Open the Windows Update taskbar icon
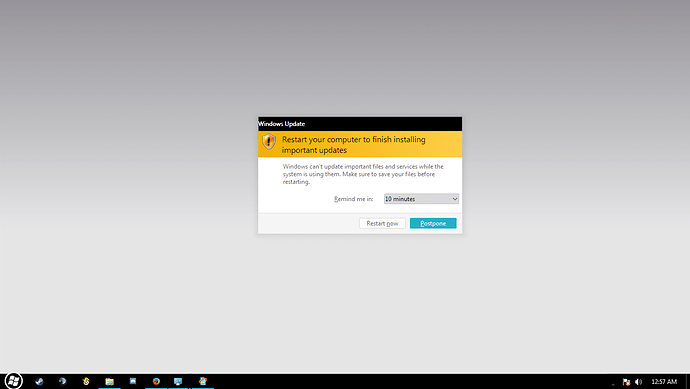Viewport: 690px width, 389px height. pos(202,382)
